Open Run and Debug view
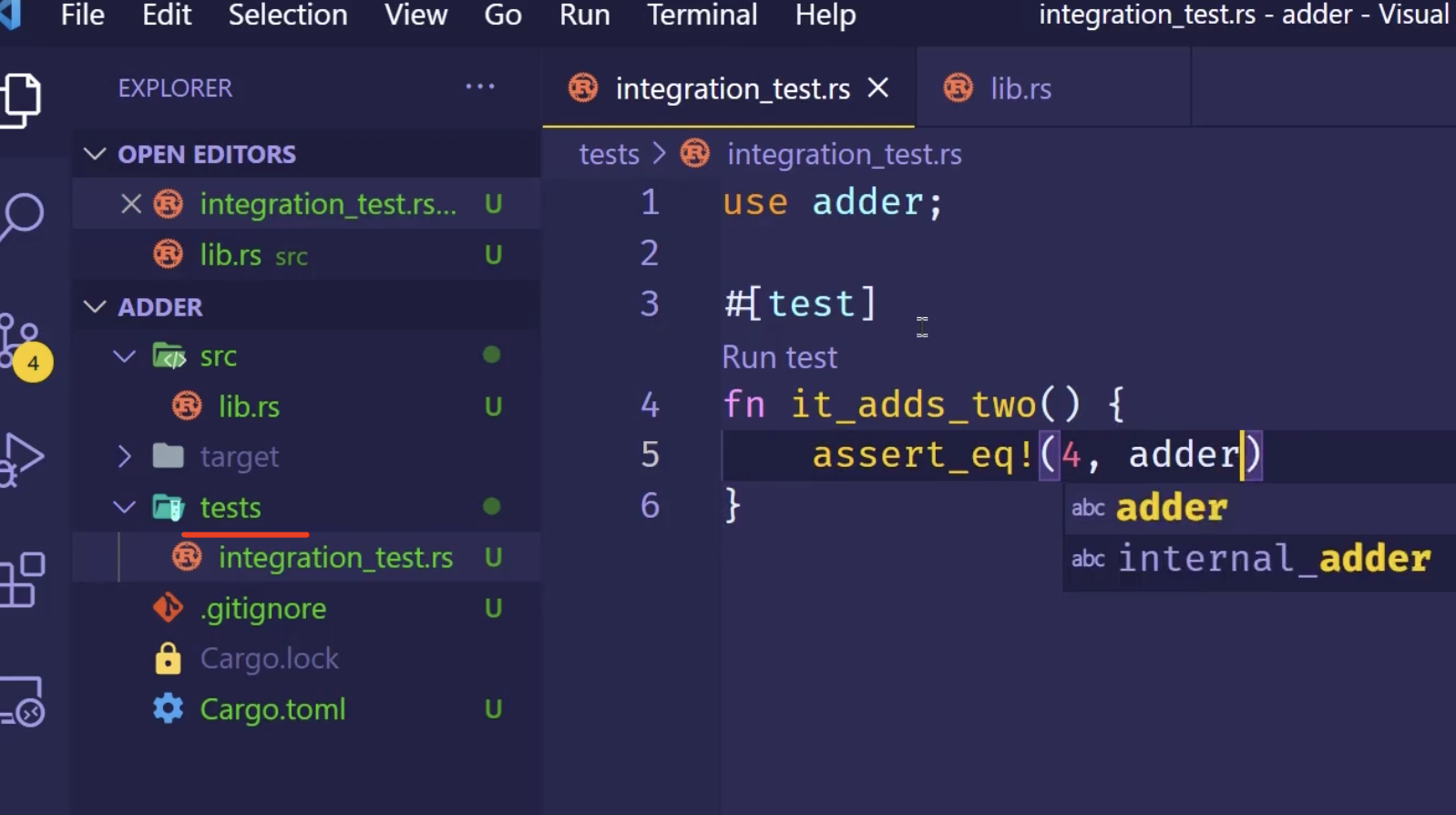 pyautogui.click(x=22, y=459)
